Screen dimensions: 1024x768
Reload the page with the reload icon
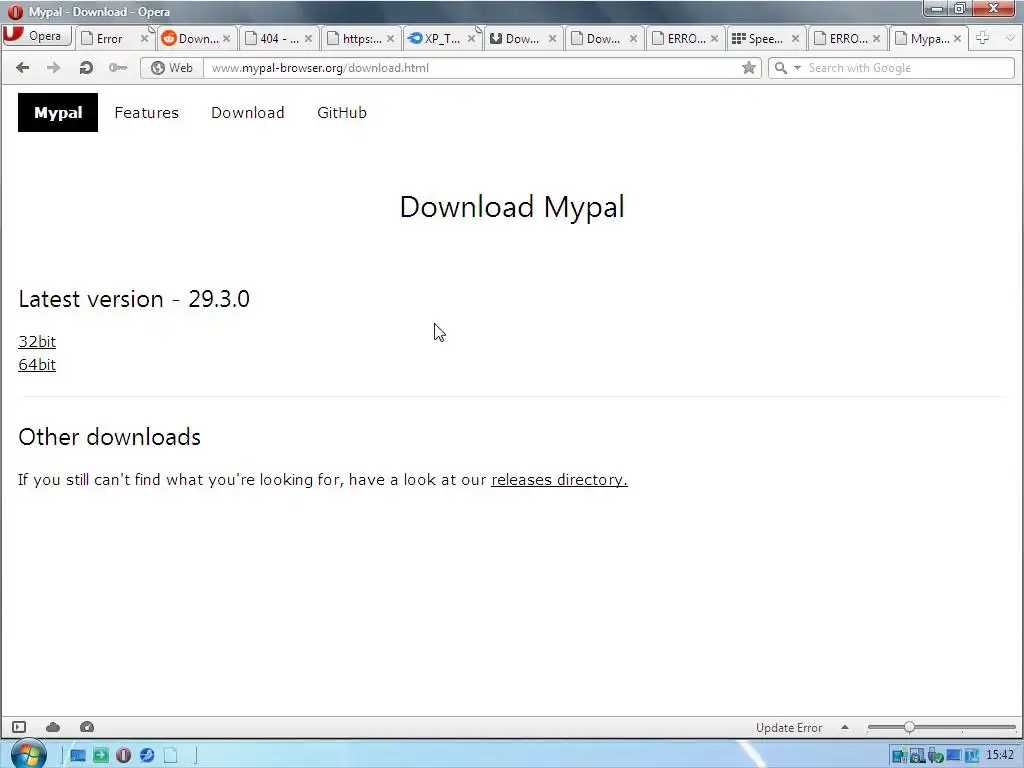(86, 68)
